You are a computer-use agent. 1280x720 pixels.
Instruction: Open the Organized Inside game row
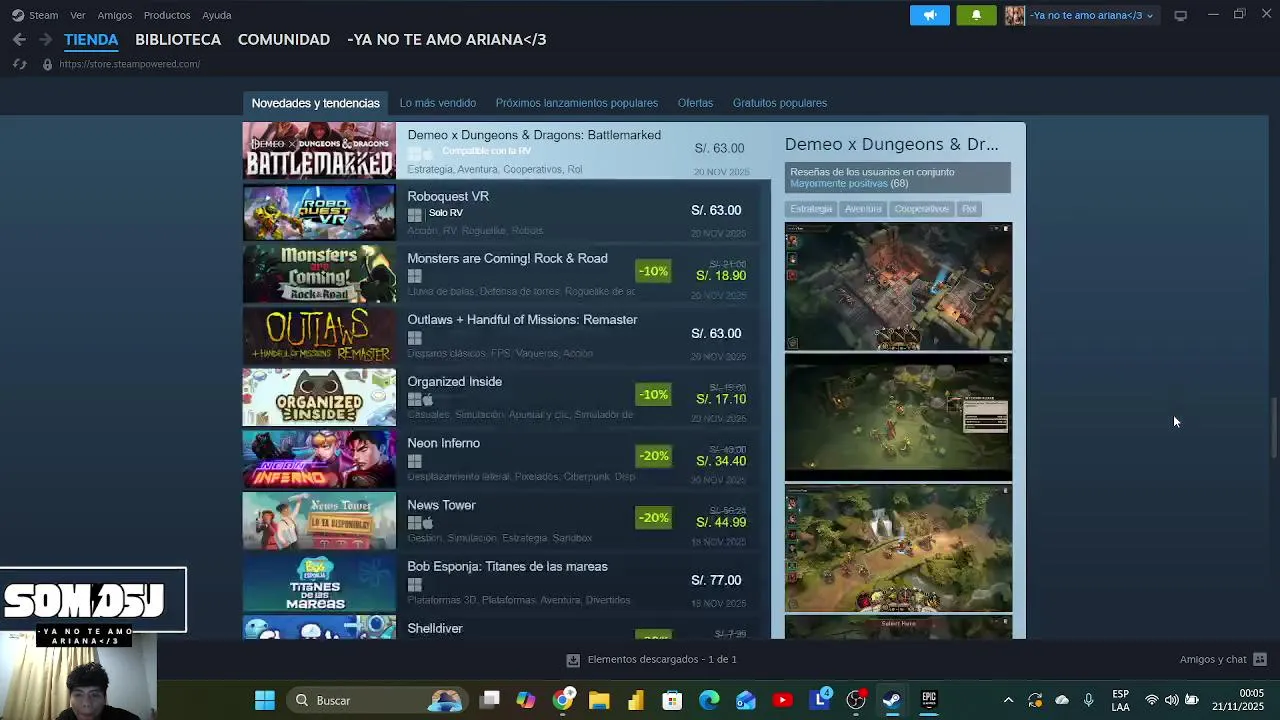(x=505, y=397)
